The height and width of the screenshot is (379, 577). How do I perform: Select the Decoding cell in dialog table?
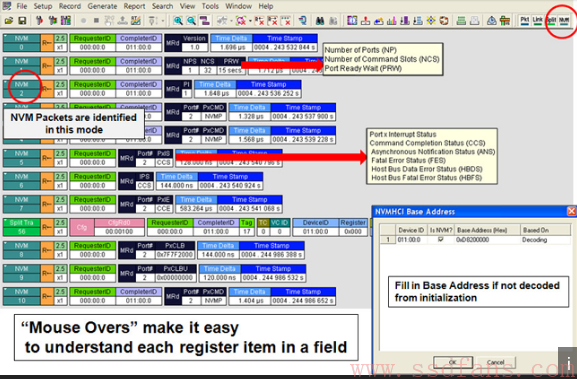point(545,240)
